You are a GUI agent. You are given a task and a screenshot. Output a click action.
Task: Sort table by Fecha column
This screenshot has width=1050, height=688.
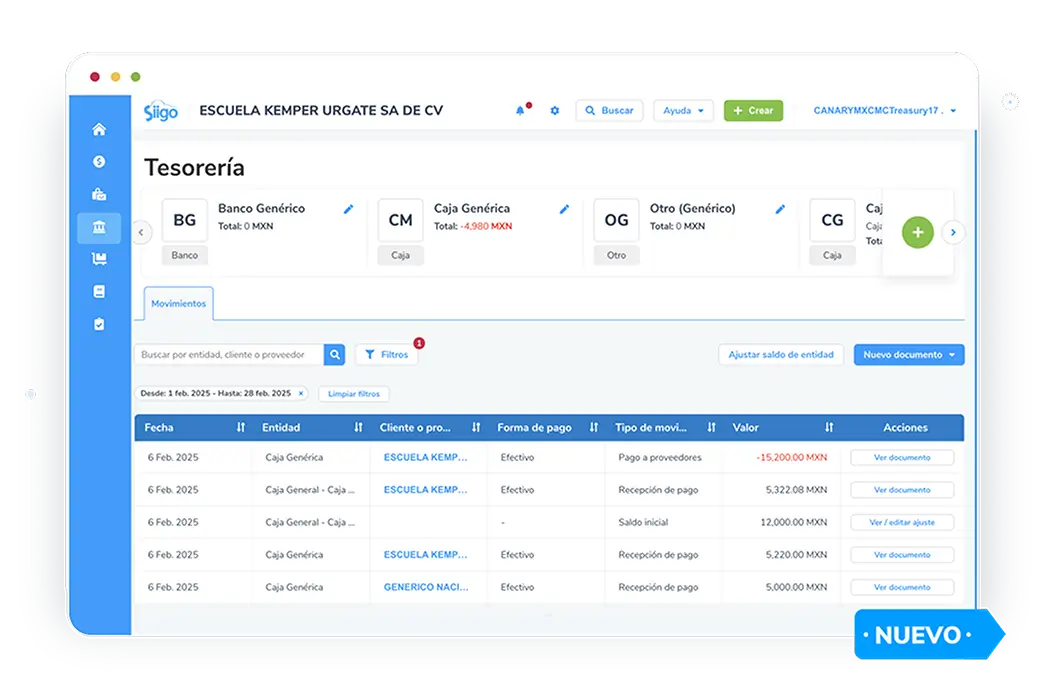point(240,428)
